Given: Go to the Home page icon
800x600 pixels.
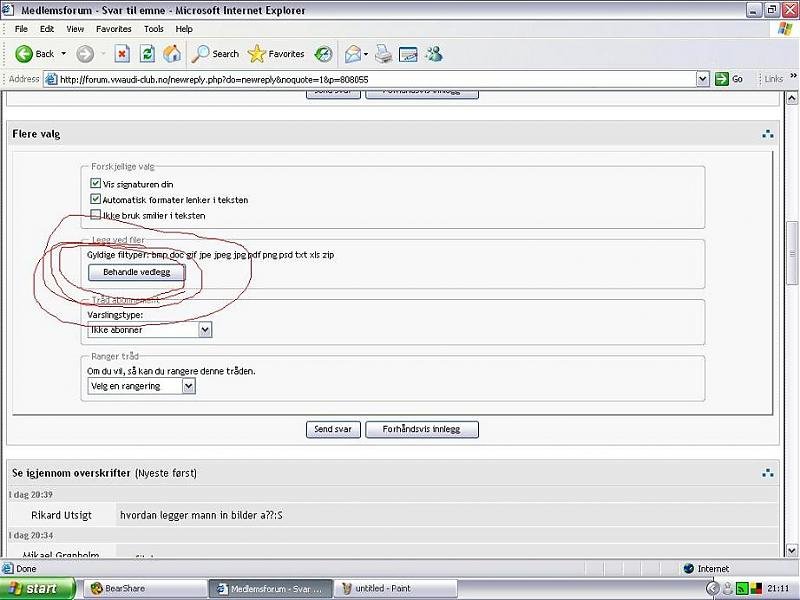Looking at the screenshot, I should 172,54.
